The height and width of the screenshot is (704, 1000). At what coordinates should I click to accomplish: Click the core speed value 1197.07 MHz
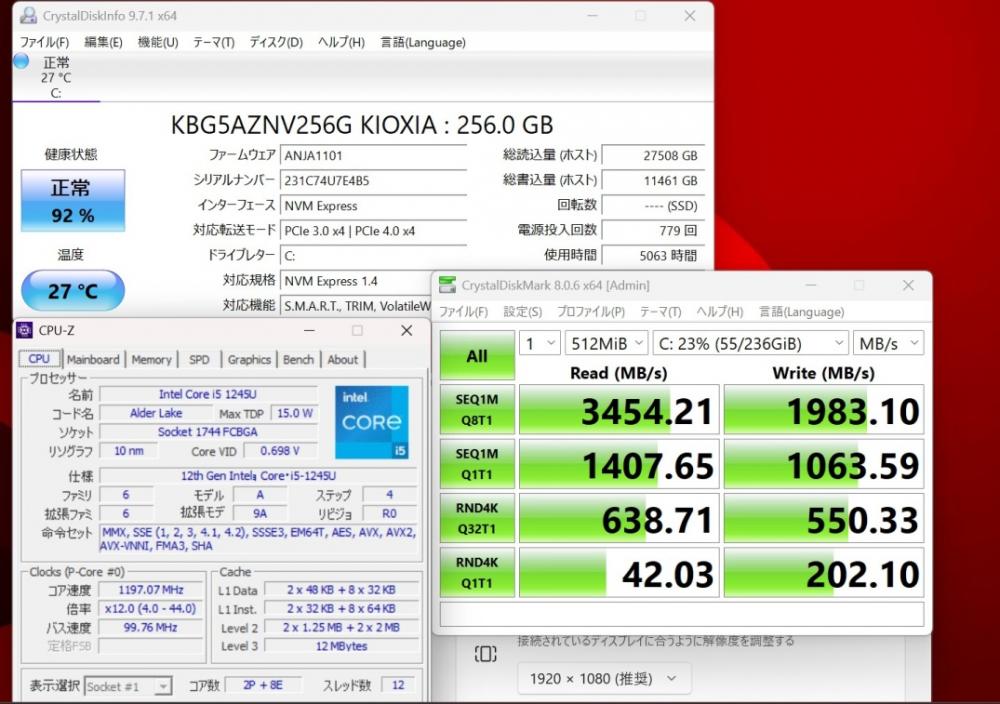(151, 590)
